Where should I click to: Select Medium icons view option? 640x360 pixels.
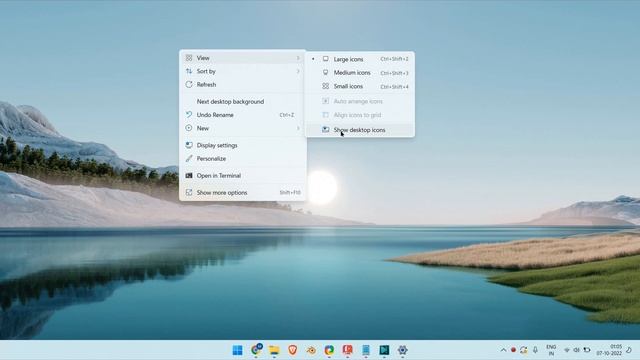(x=360, y=73)
